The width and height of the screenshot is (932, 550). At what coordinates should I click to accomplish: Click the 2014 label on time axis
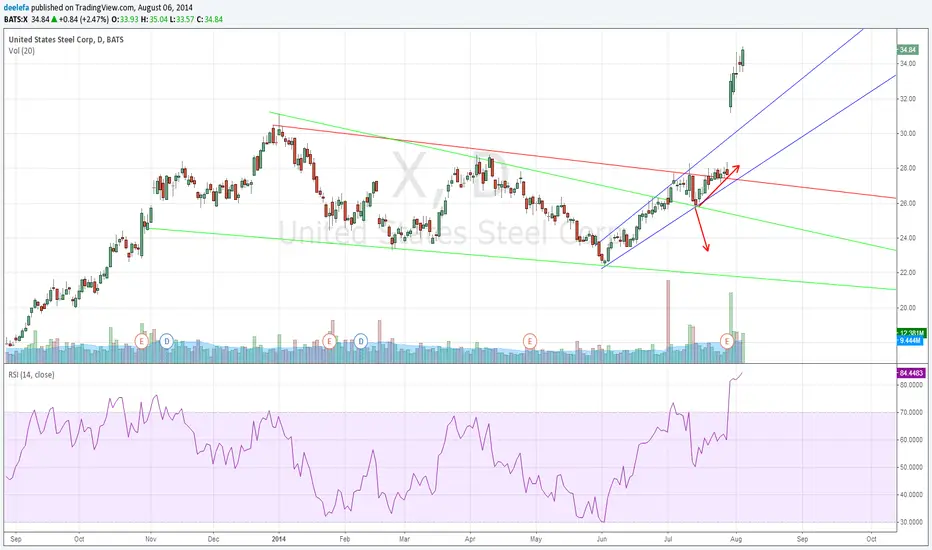click(x=279, y=539)
